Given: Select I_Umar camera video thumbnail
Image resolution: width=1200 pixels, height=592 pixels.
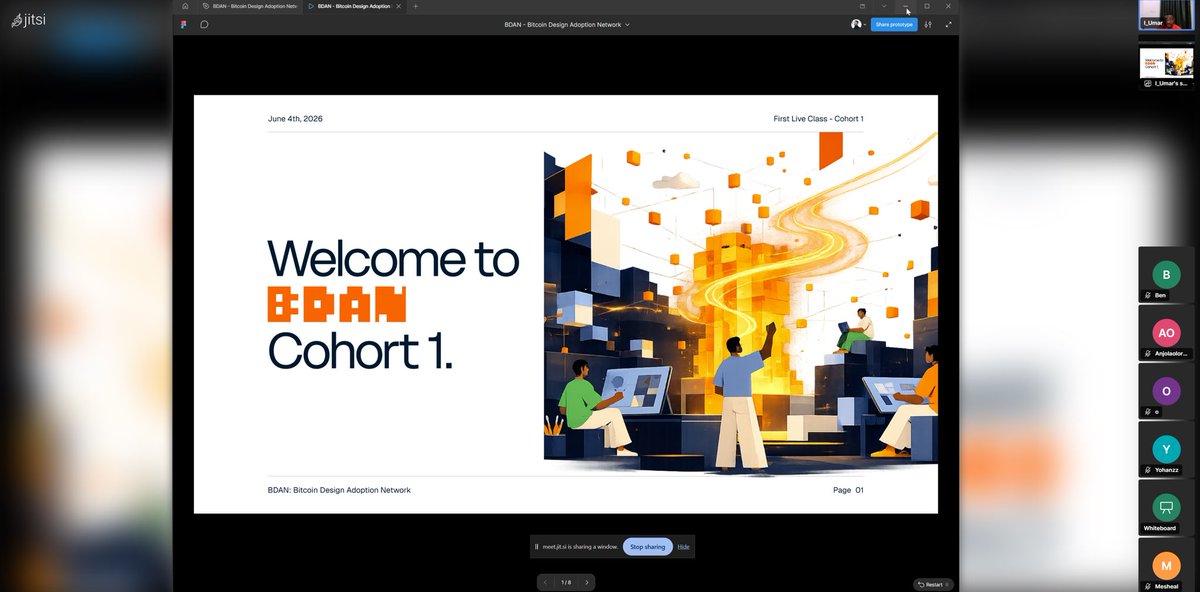Looking at the screenshot, I should 1167,15.
